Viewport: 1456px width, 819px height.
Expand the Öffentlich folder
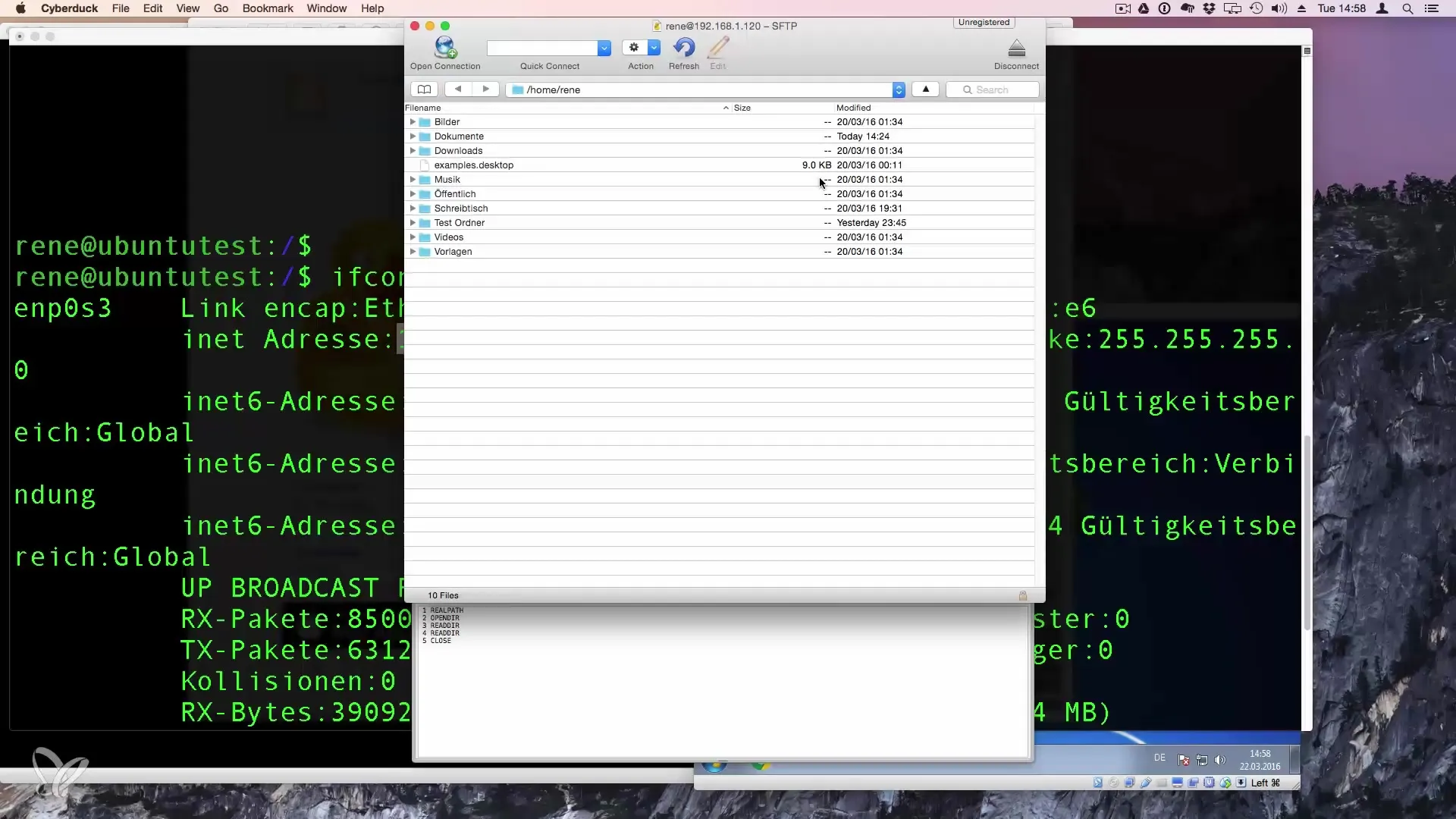[413, 194]
